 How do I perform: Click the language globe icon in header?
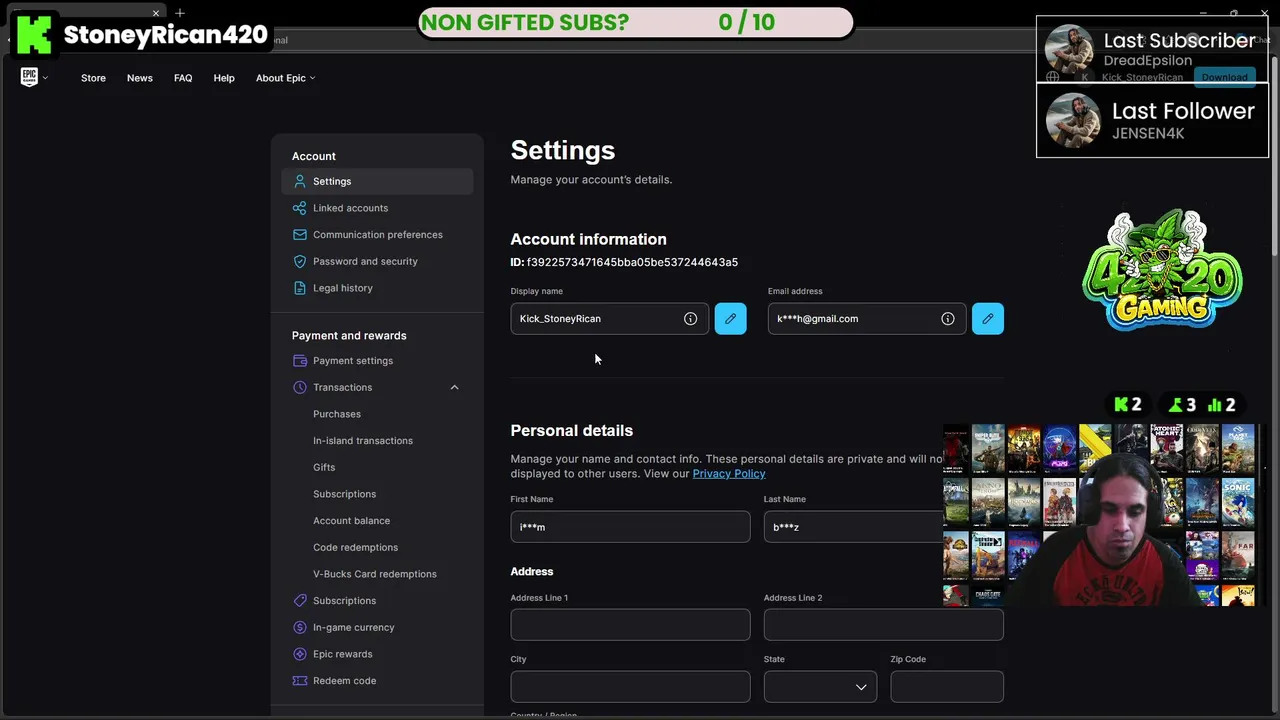(1052, 77)
